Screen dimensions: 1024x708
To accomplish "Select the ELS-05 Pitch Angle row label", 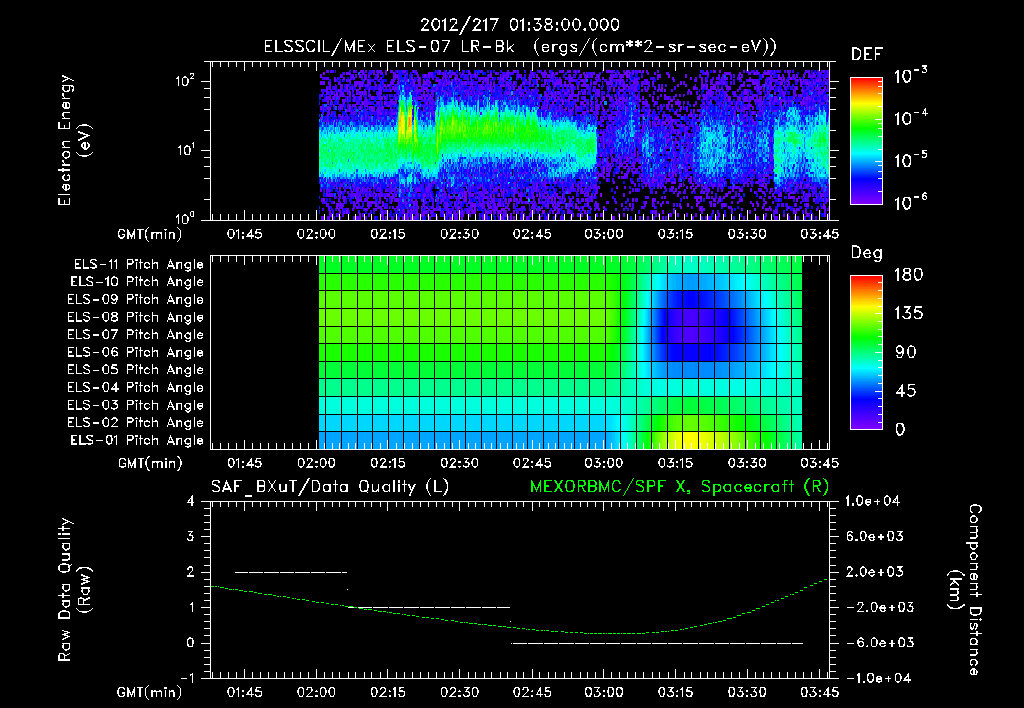I will point(135,370).
